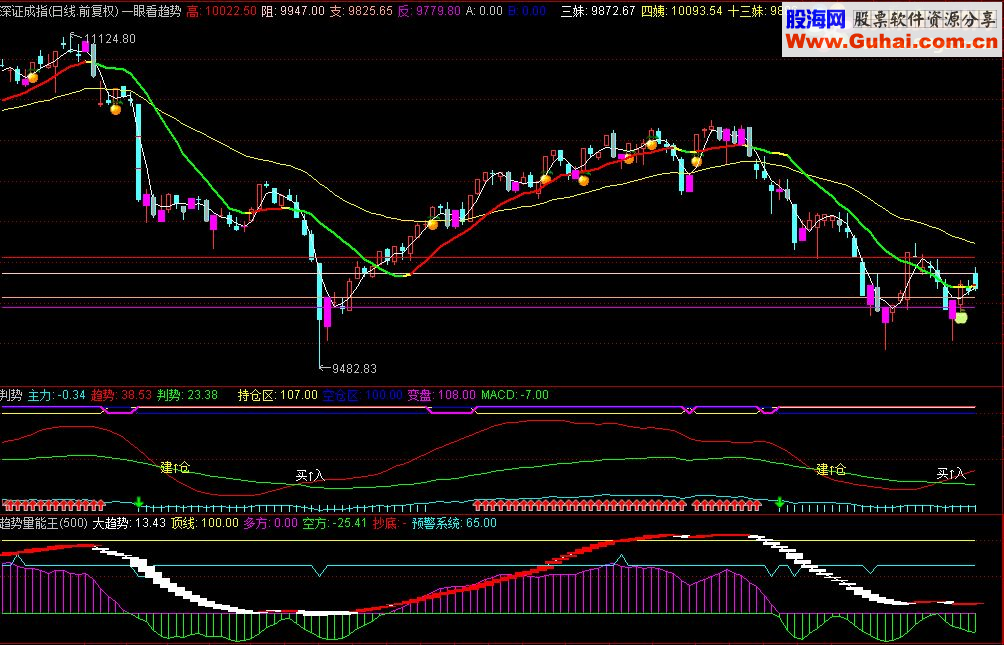This screenshot has width=1004, height=645.
Task: Select the 阻: 9947.00 value
Action: (293, 11)
